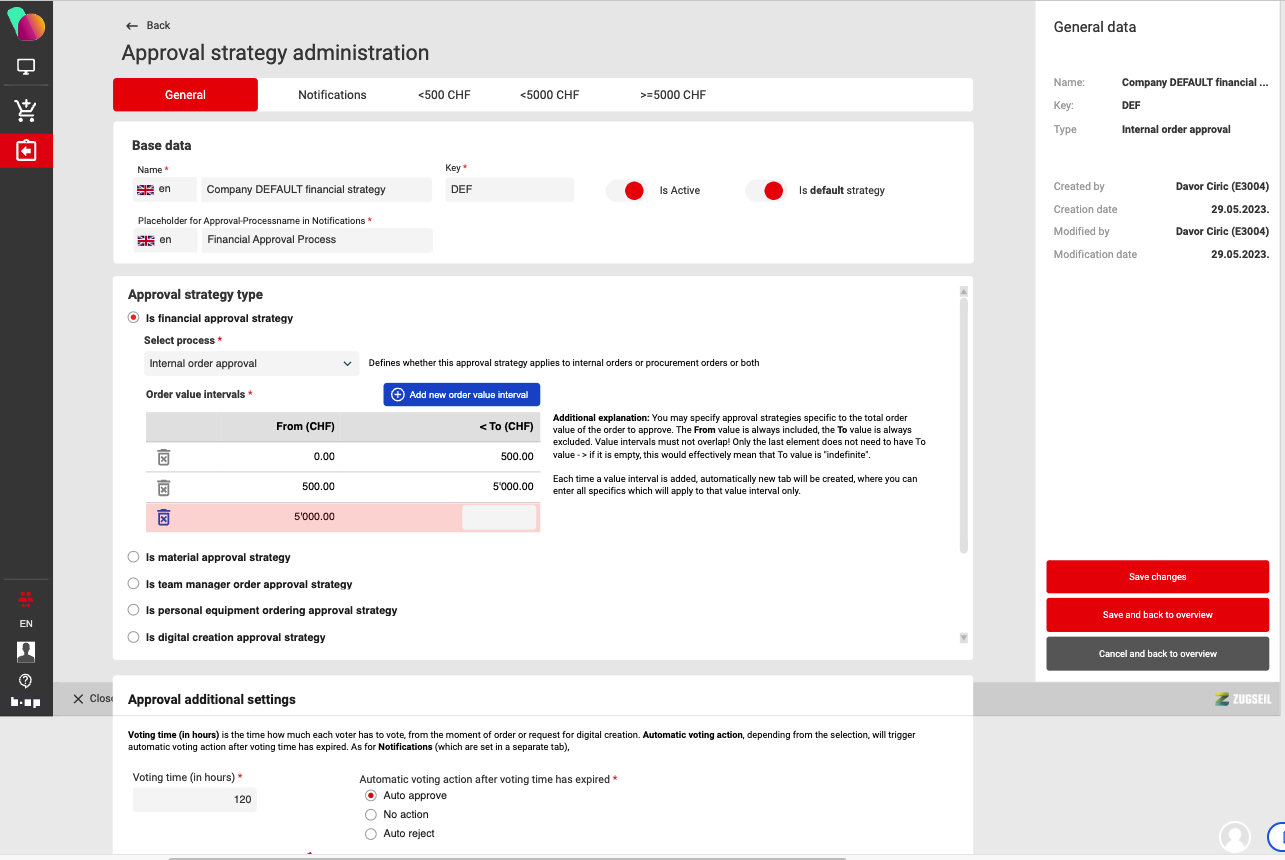Delete the 500.00 to 5'000.00 interval

coord(164,488)
